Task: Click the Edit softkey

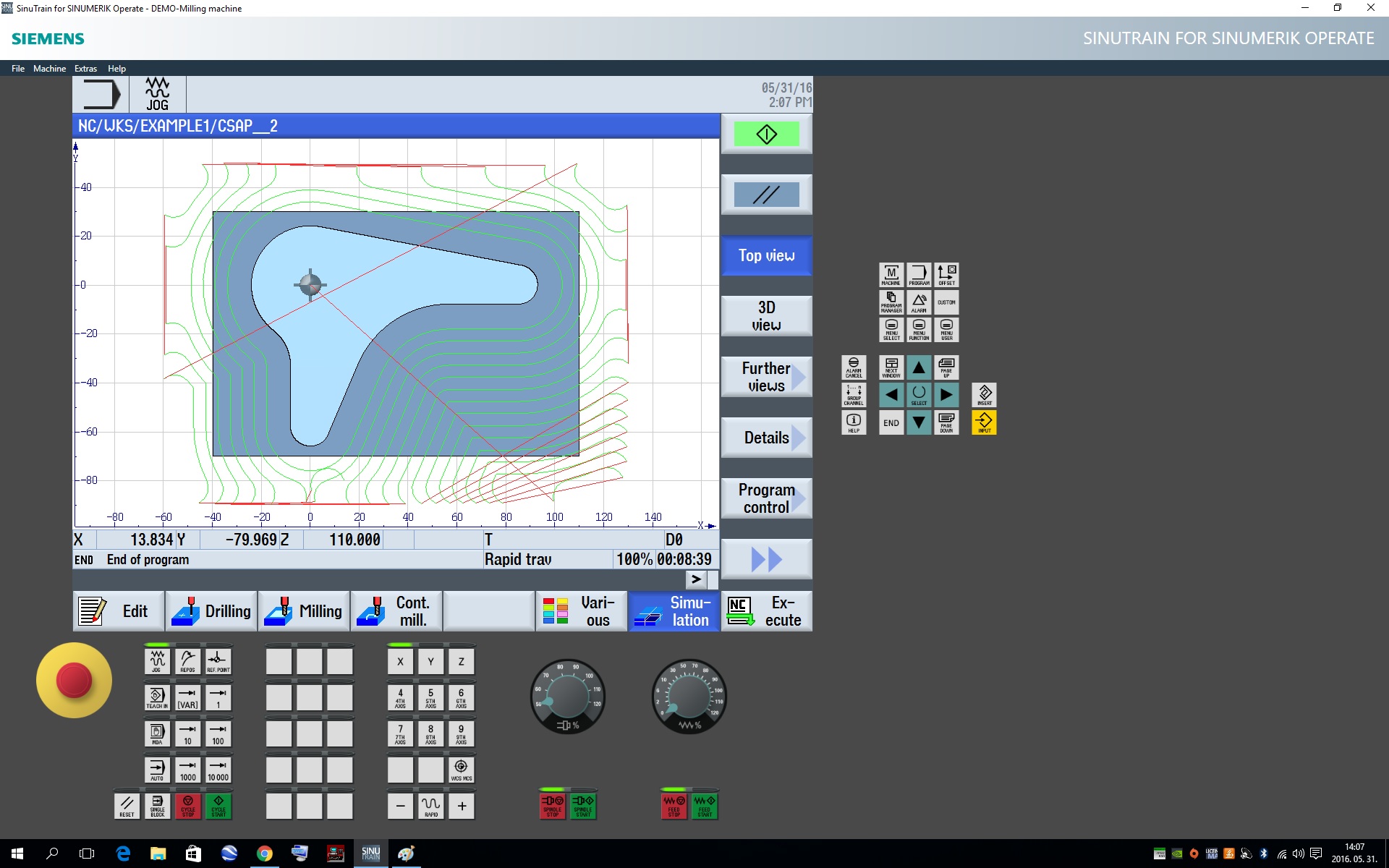Action: click(x=119, y=611)
